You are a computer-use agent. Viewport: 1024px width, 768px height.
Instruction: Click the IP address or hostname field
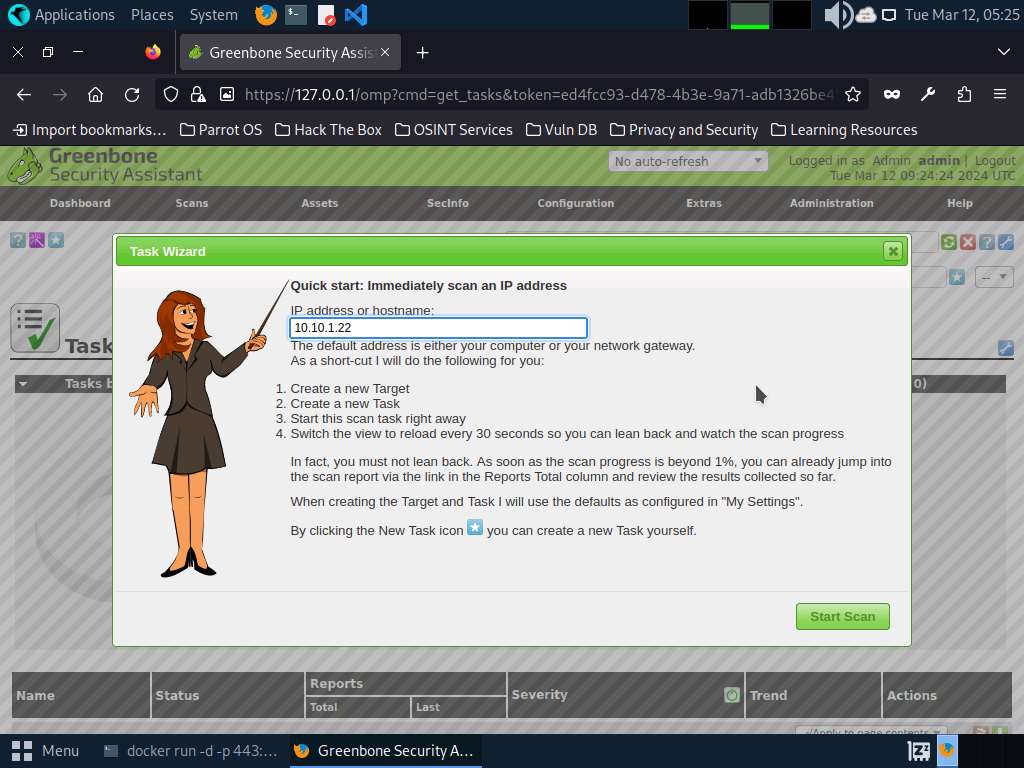438,328
